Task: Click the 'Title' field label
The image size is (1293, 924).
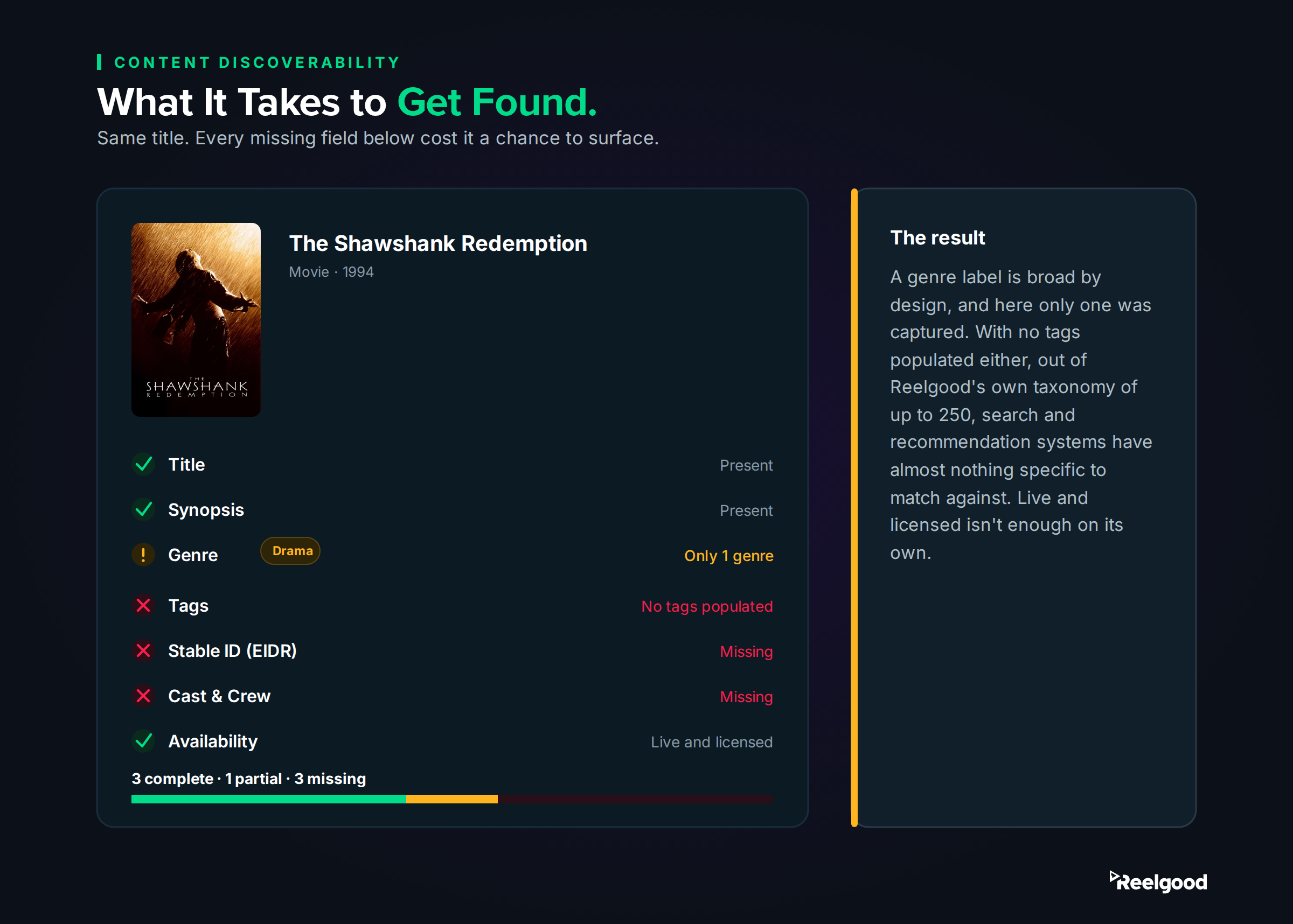Action: point(186,464)
